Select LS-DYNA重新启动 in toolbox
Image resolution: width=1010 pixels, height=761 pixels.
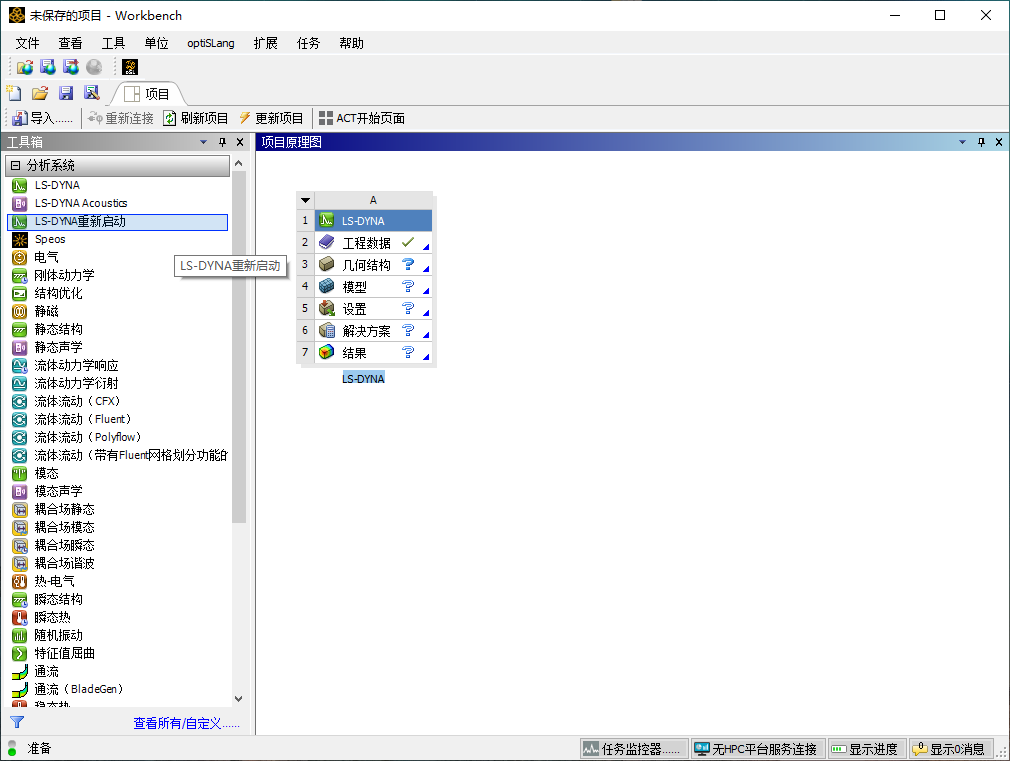point(117,222)
